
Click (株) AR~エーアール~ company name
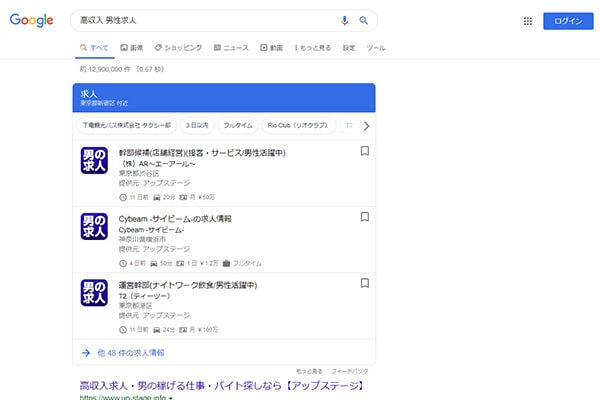click(x=158, y=164)
